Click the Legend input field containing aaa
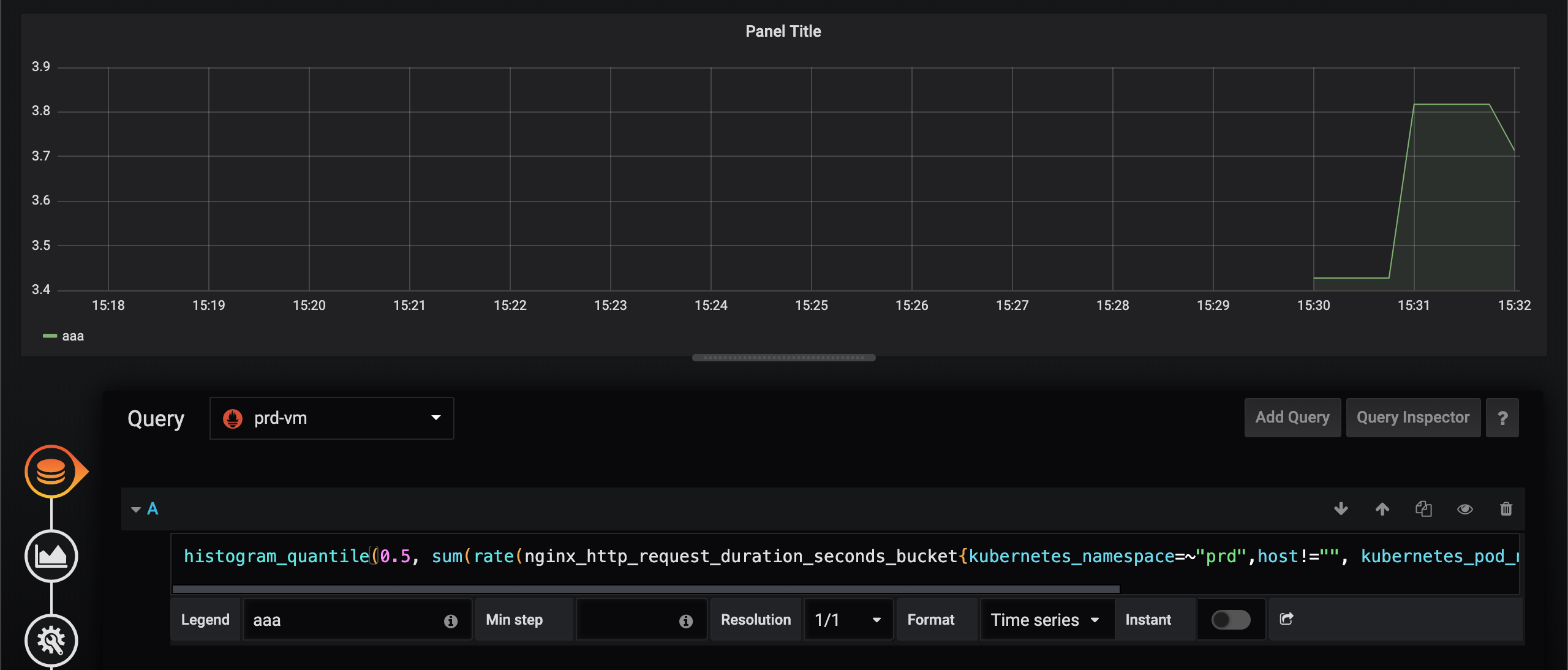Viewport: 1568px width, 670px height. tap(357, 620)
